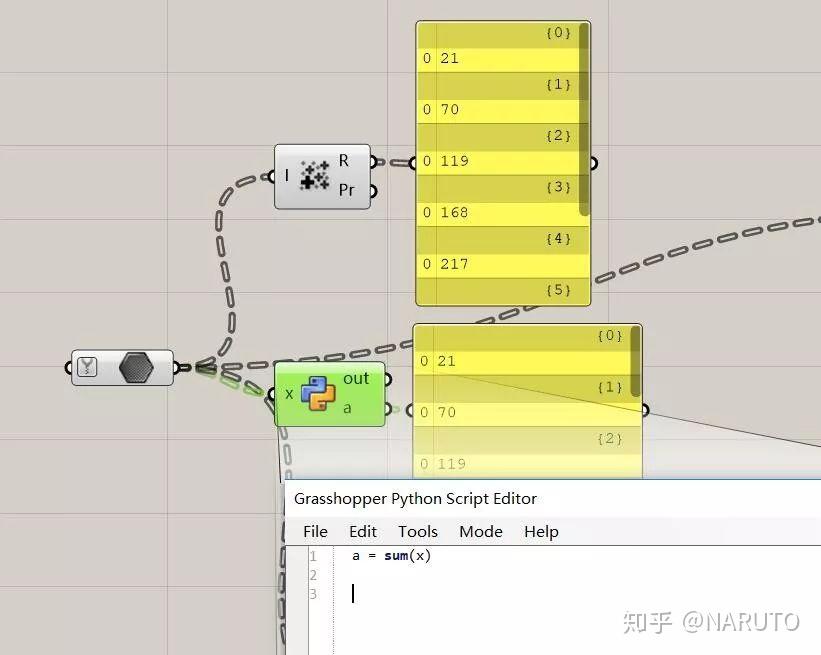Open the Help menu of the script editor
The height and width of the screenshot is (655, 821).
(541, 531)
